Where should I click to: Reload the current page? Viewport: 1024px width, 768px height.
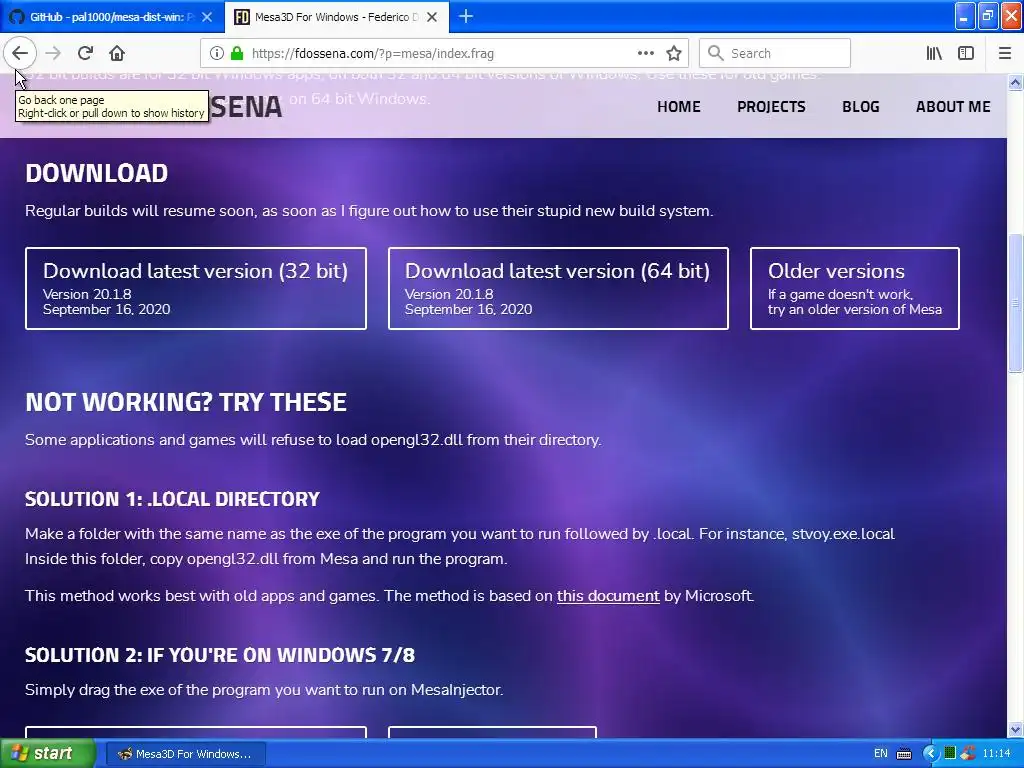tap(85, 53)
